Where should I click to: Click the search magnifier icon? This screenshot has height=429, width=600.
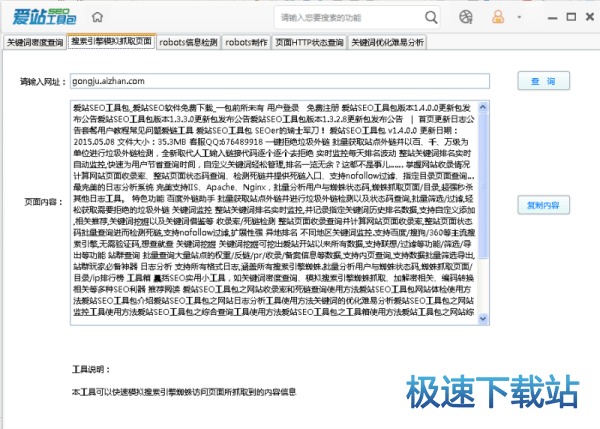[431, 17]
